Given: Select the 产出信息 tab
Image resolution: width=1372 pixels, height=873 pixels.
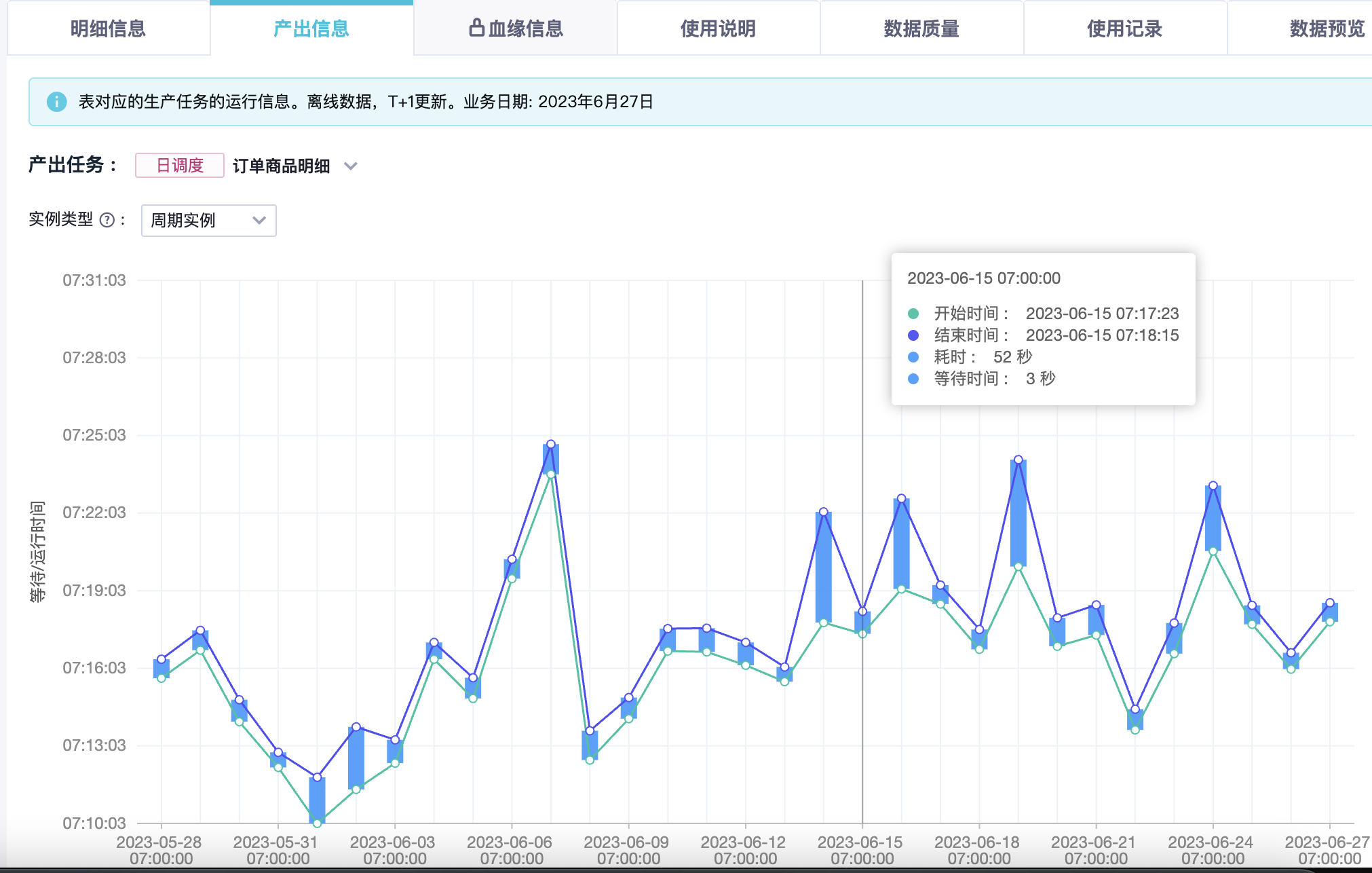Looking at the screenshot, I should pos(311,29).
